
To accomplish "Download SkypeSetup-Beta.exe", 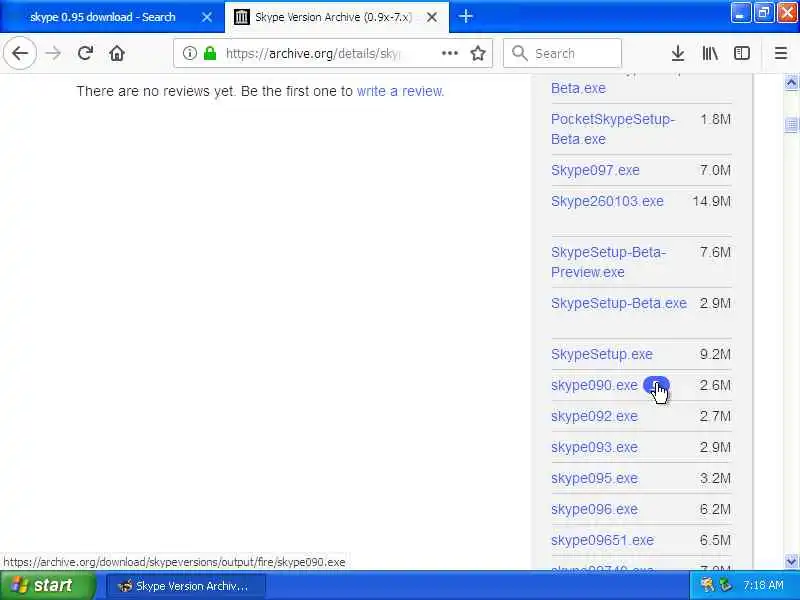I will [x=619, y=303].
